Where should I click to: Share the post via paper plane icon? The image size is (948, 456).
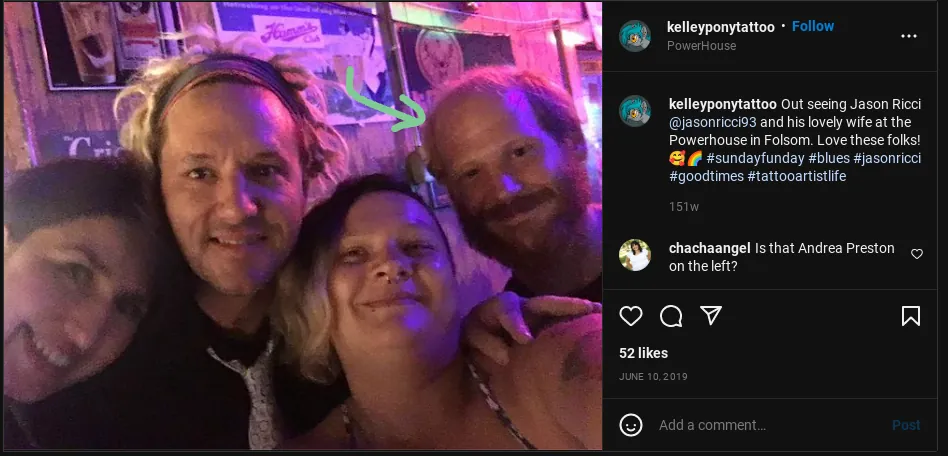click(x=710, y=315)
